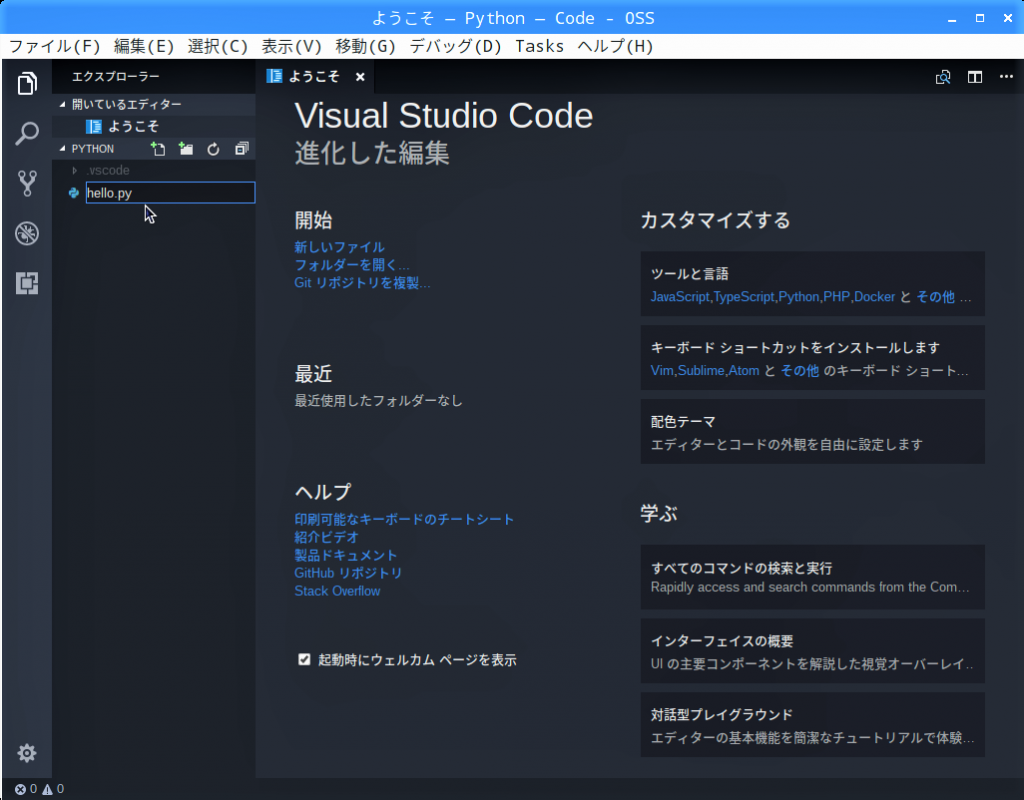
Task: Open the editor more actions ellipsis
Action: 1006,77
